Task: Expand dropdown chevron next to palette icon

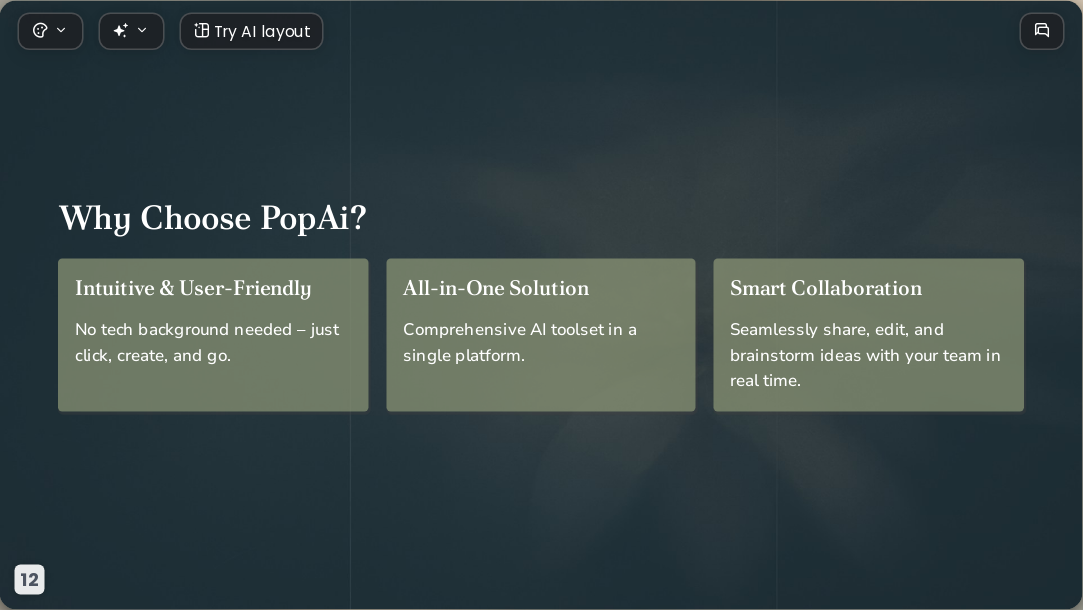Action: (61, 30)
